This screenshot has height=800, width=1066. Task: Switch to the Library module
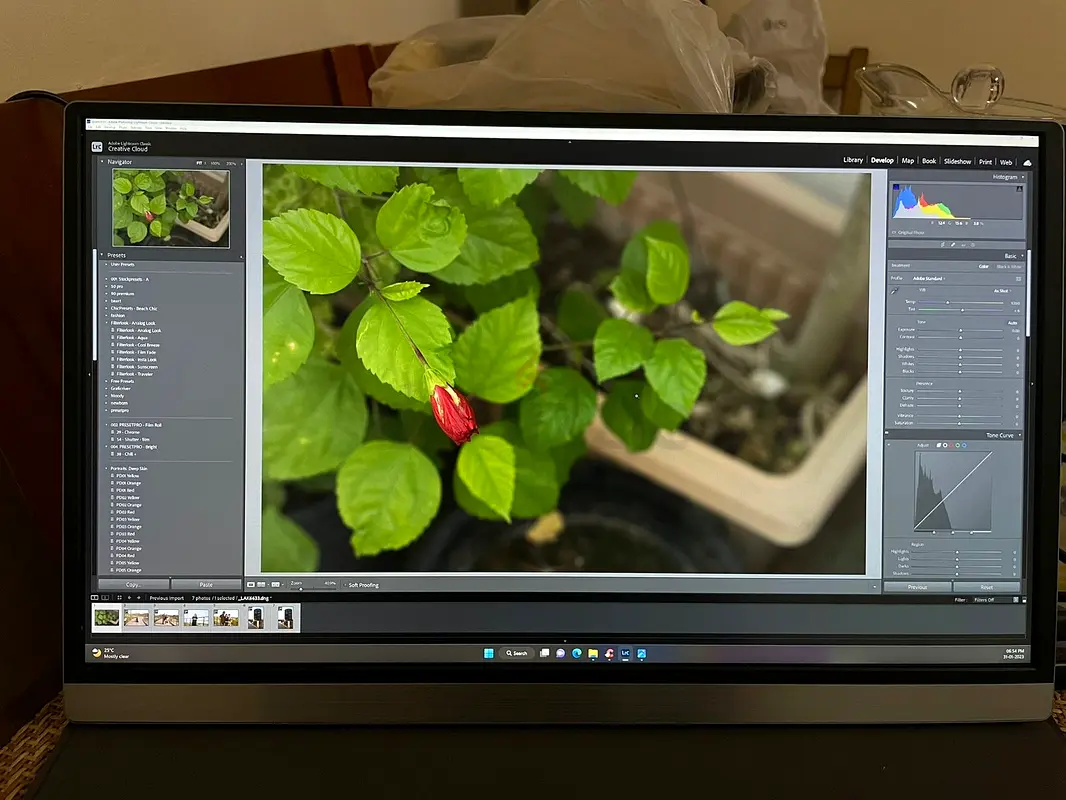pyautogui.click(x=852, y=160)
